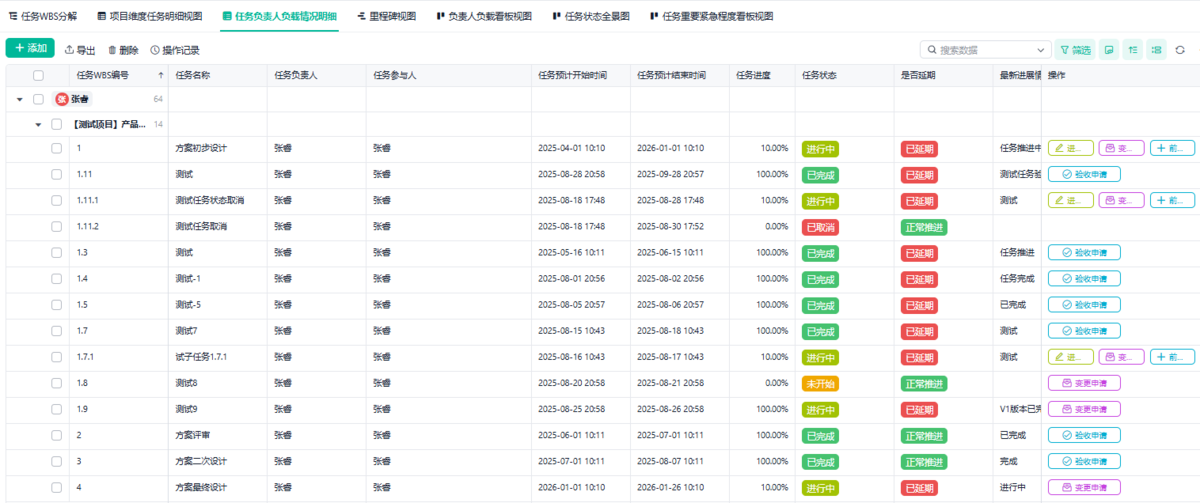Switch to 项目维度任务明细视图 tab
The width and height of the screenshot is (1200, 503).
[x=150, y=16]
